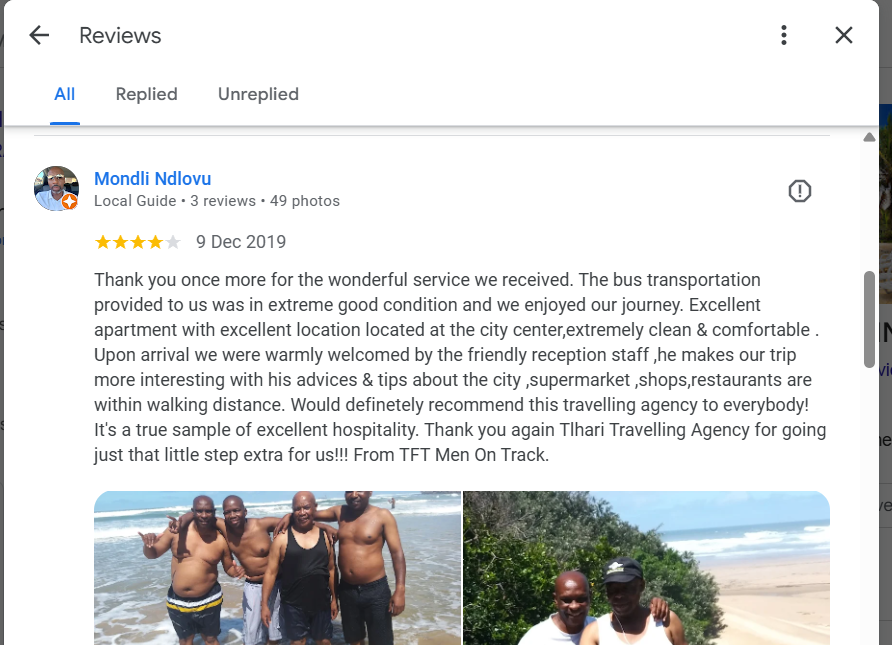Viewport: 892px width, 645px height.
Task: Click the orange Local Guide badge on avatar
Action: [69, 201]
